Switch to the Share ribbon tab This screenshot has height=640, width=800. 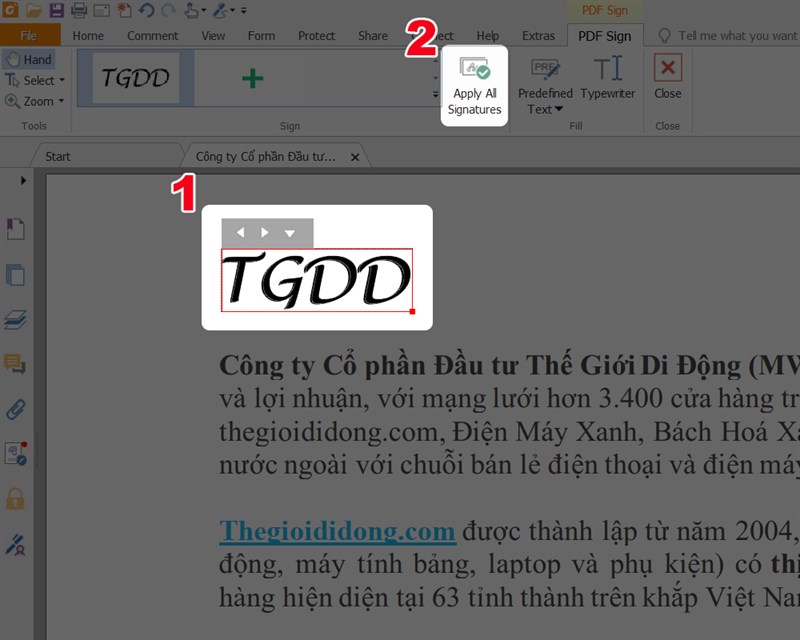tap(372, 36)
